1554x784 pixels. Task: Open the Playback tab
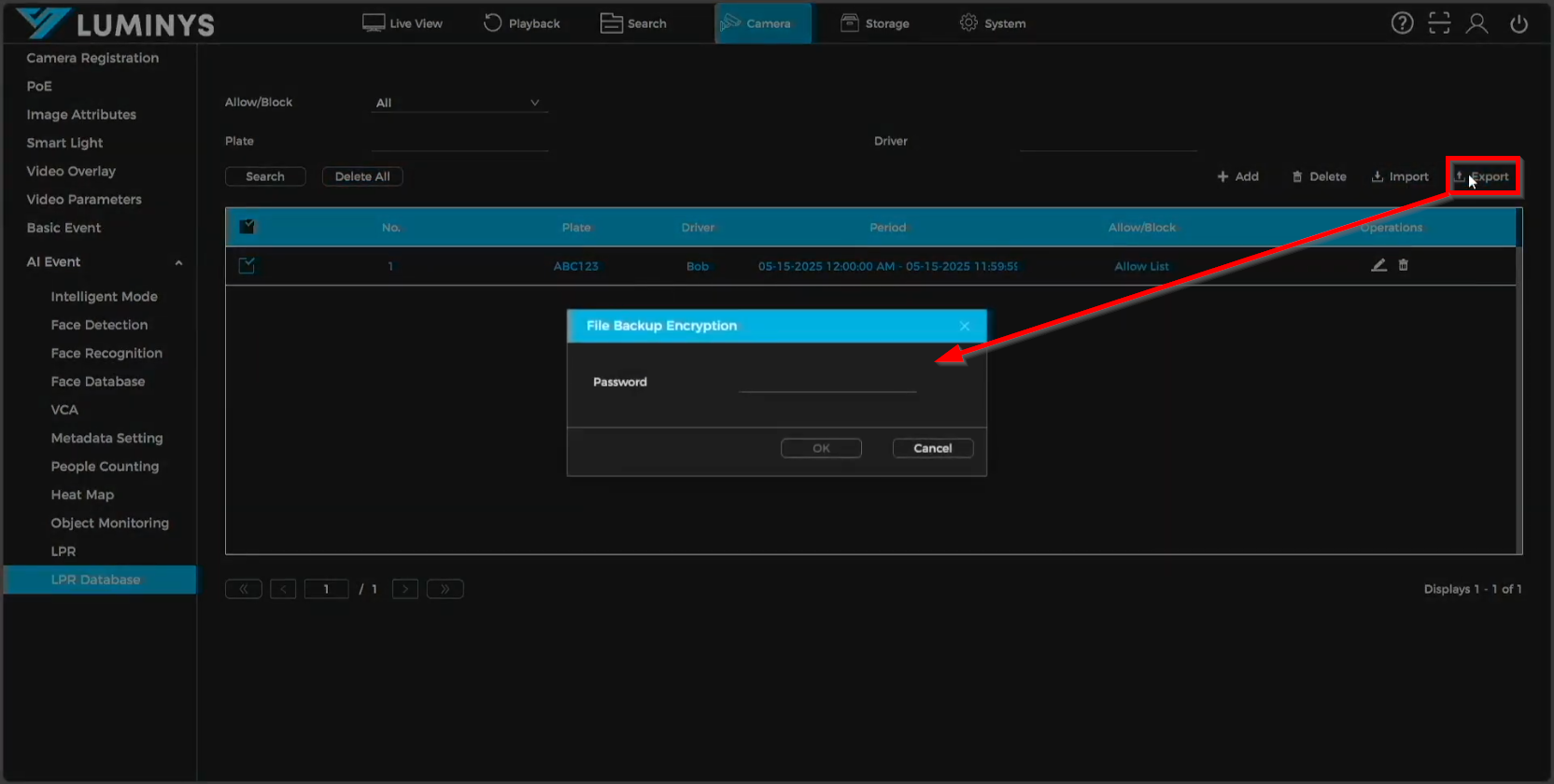click(x=522, y=23)
